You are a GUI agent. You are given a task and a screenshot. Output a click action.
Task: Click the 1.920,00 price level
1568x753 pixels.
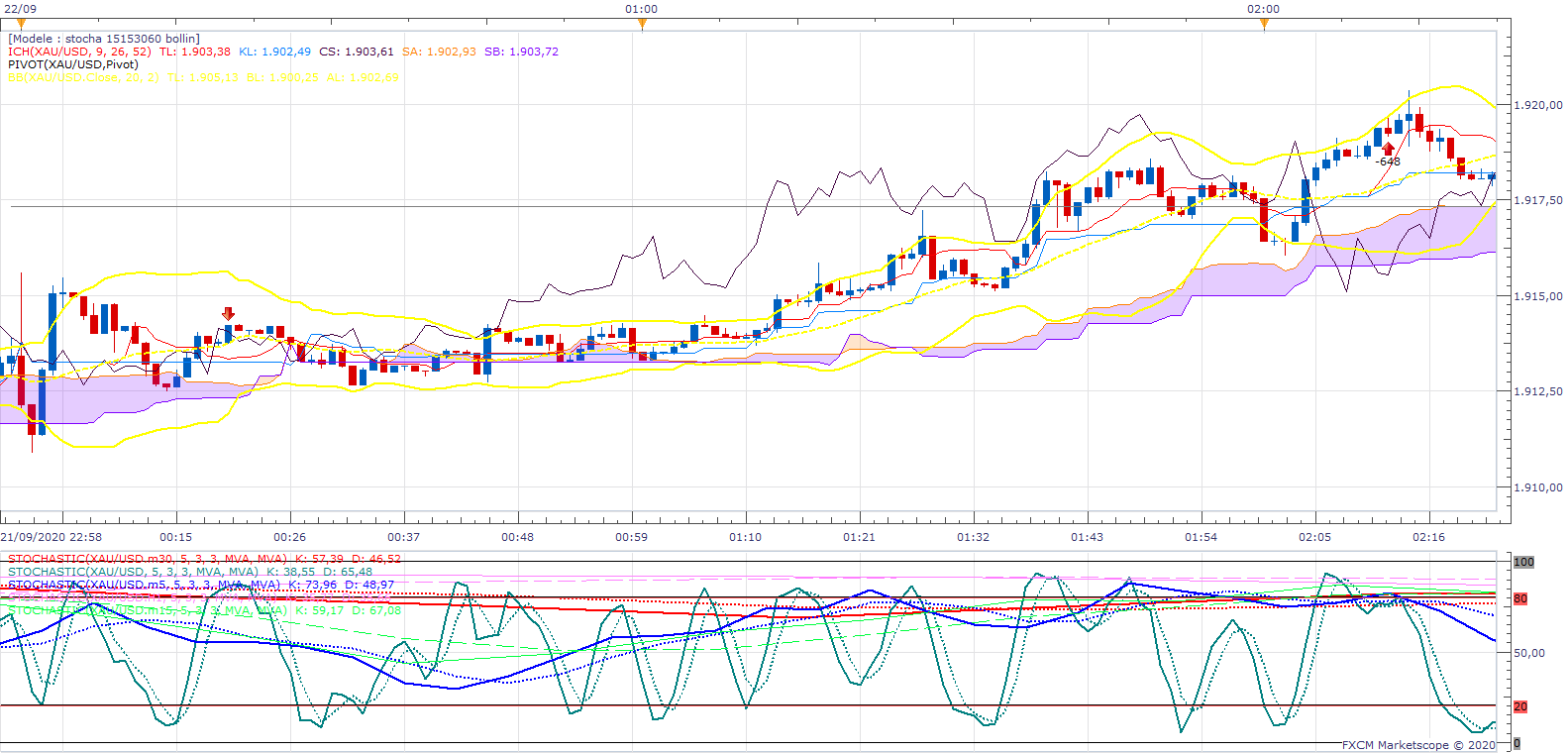click(x=1538, y=105)
